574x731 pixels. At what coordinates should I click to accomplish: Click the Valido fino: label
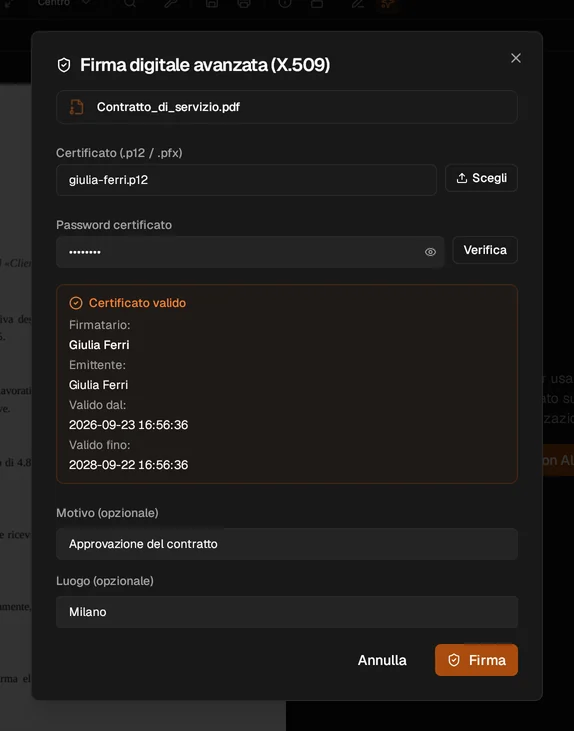point(100,445)
